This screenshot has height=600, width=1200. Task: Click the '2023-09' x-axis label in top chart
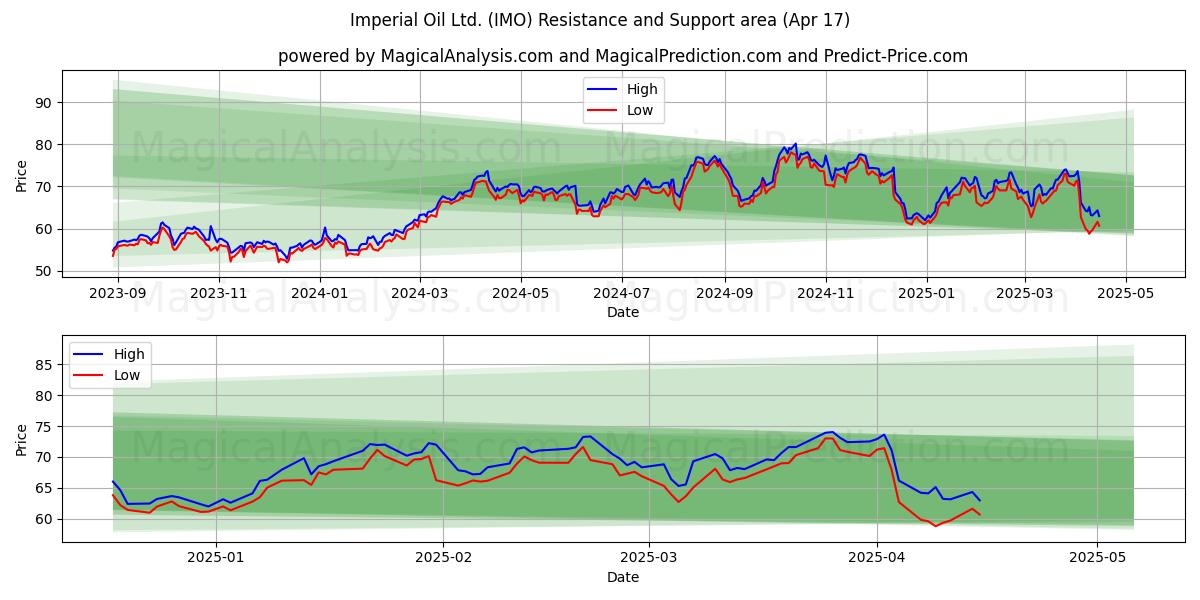coord(118,295)
